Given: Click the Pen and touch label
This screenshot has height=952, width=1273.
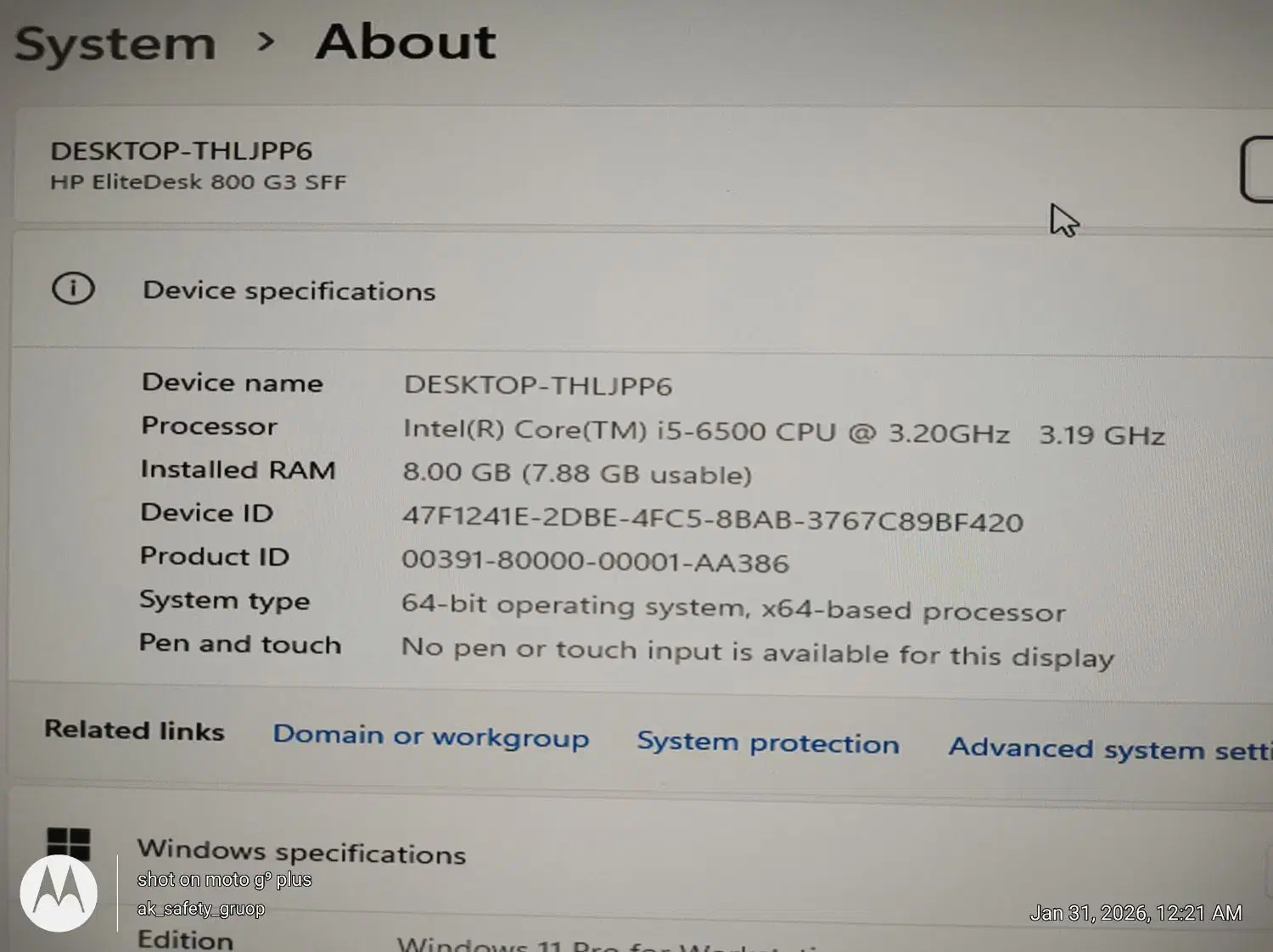Looking at the screenshot, I should 240,644.
